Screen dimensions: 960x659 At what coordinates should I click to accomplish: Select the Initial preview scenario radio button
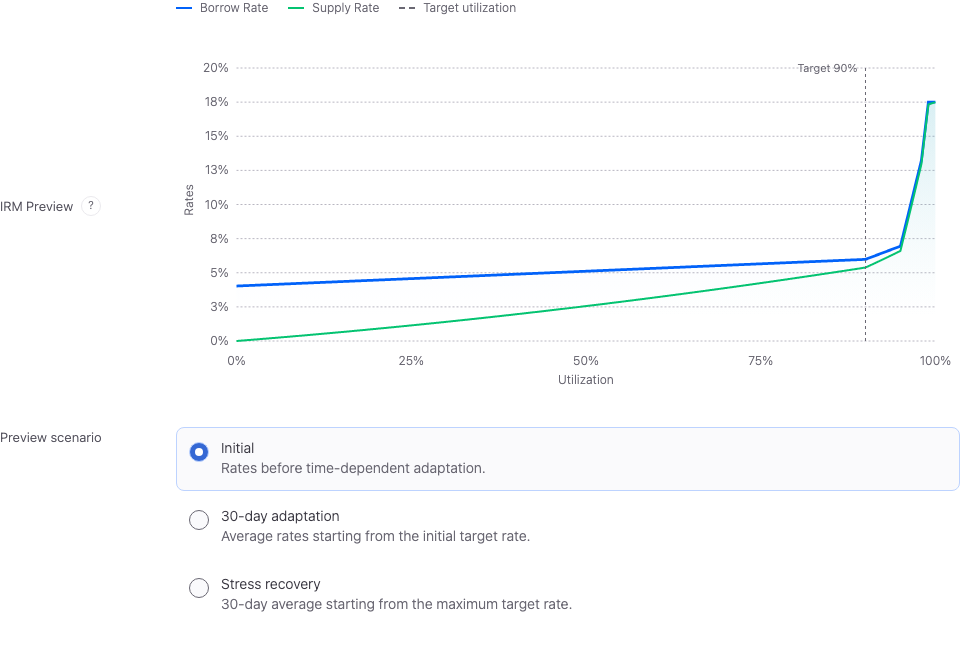click(199, 452)
